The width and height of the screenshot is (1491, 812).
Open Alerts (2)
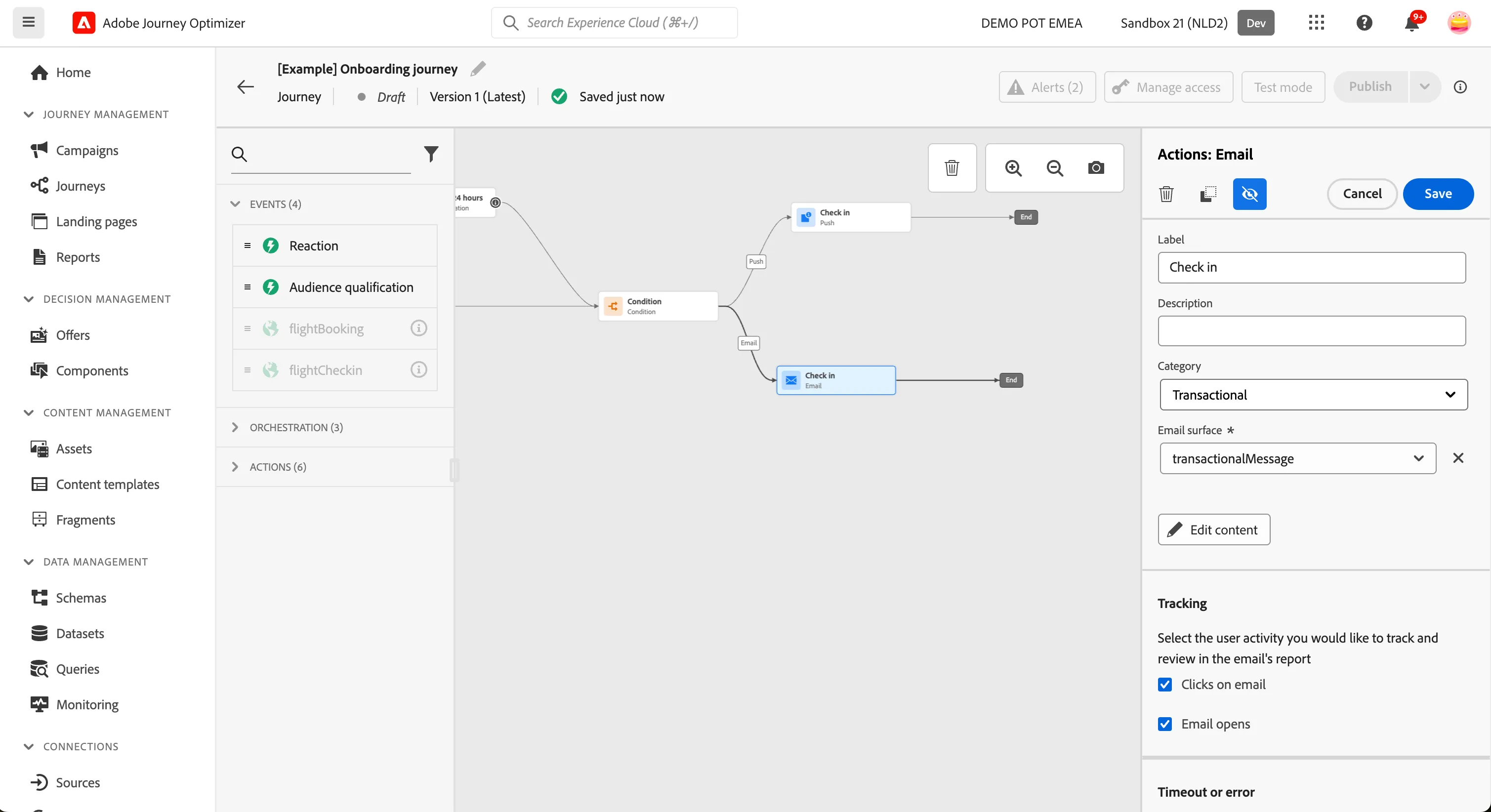1047,87
